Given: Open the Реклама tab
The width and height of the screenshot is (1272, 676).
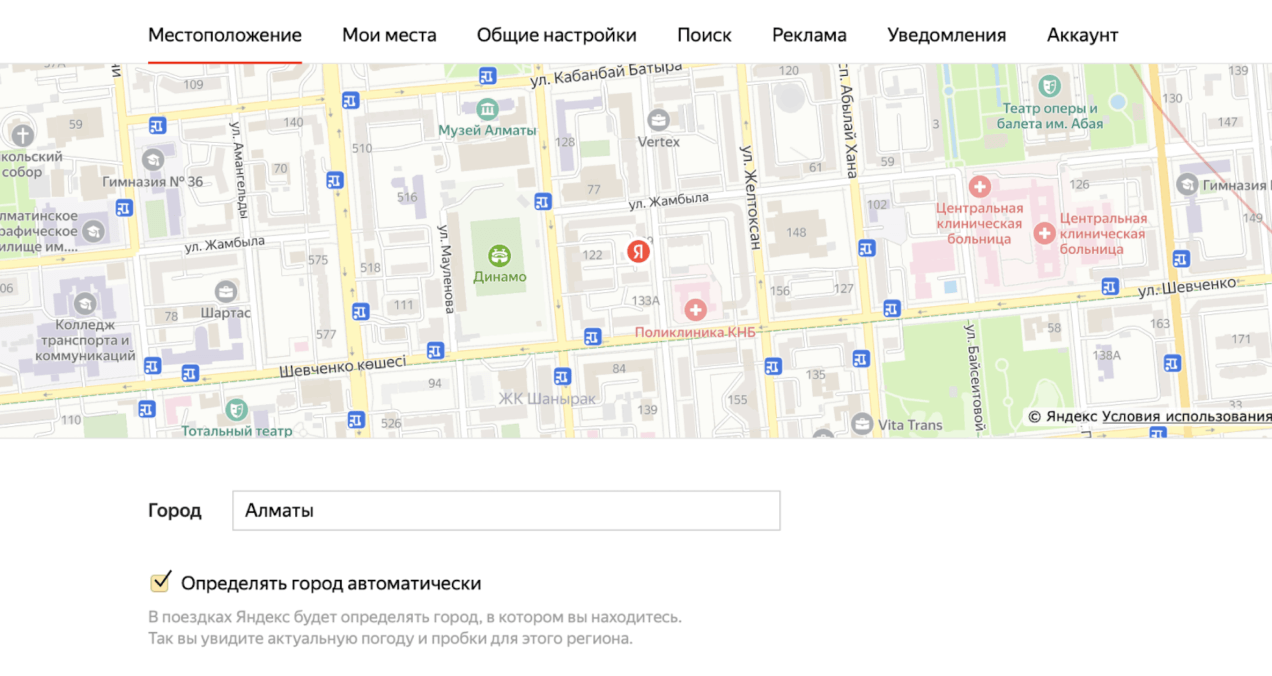Looking at the screenshot, I should (x=809, y=35).
